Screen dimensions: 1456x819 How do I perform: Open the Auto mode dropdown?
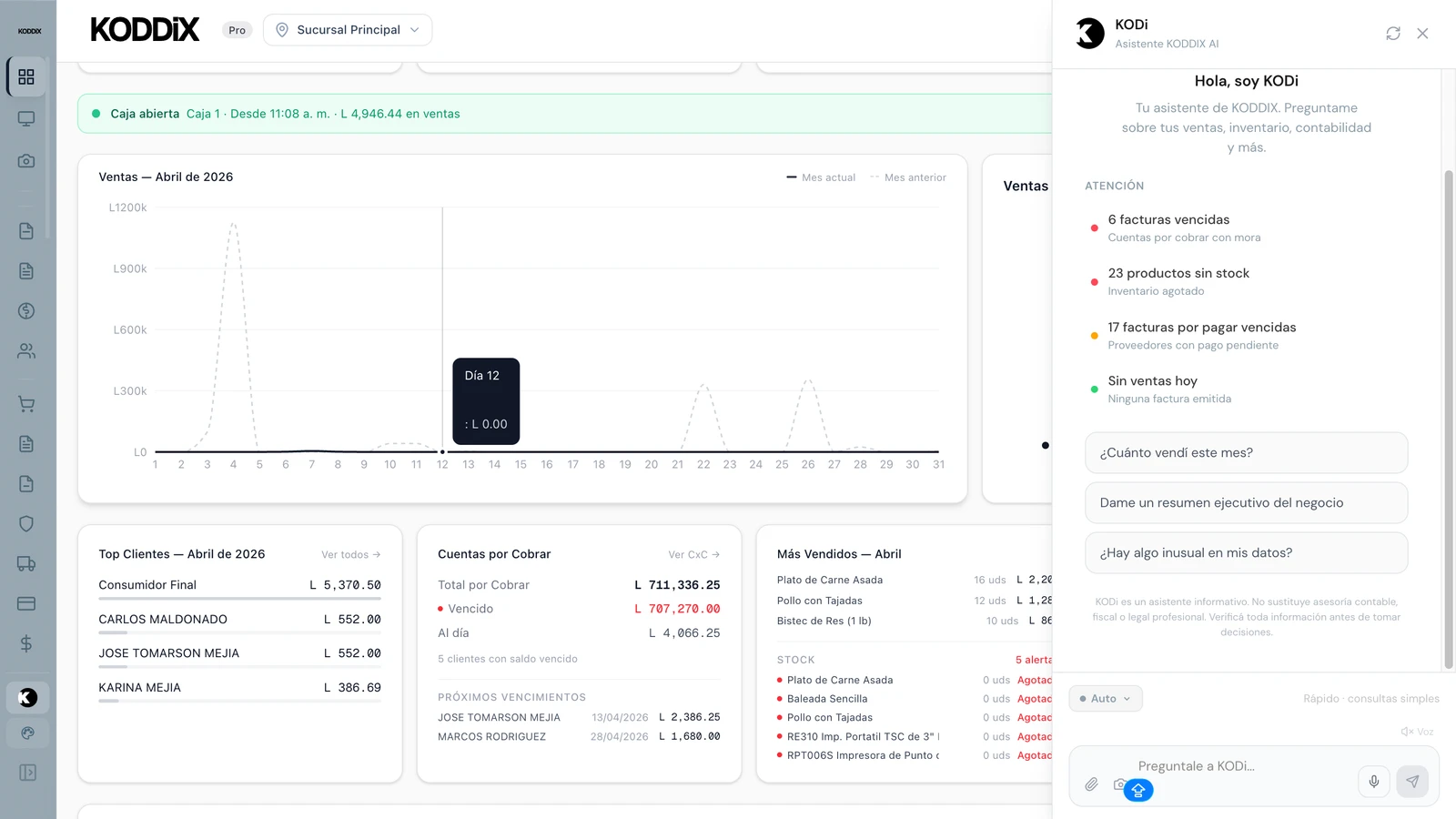tap(1106, 699)
